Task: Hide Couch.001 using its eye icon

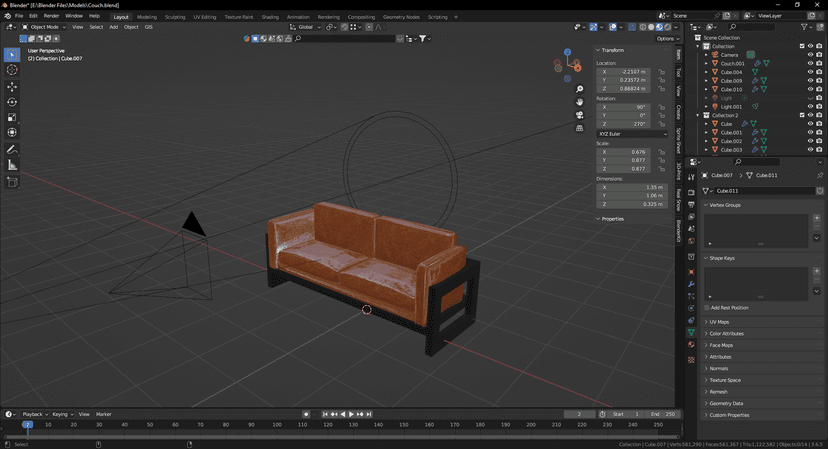Action: (x=810, y=63)
